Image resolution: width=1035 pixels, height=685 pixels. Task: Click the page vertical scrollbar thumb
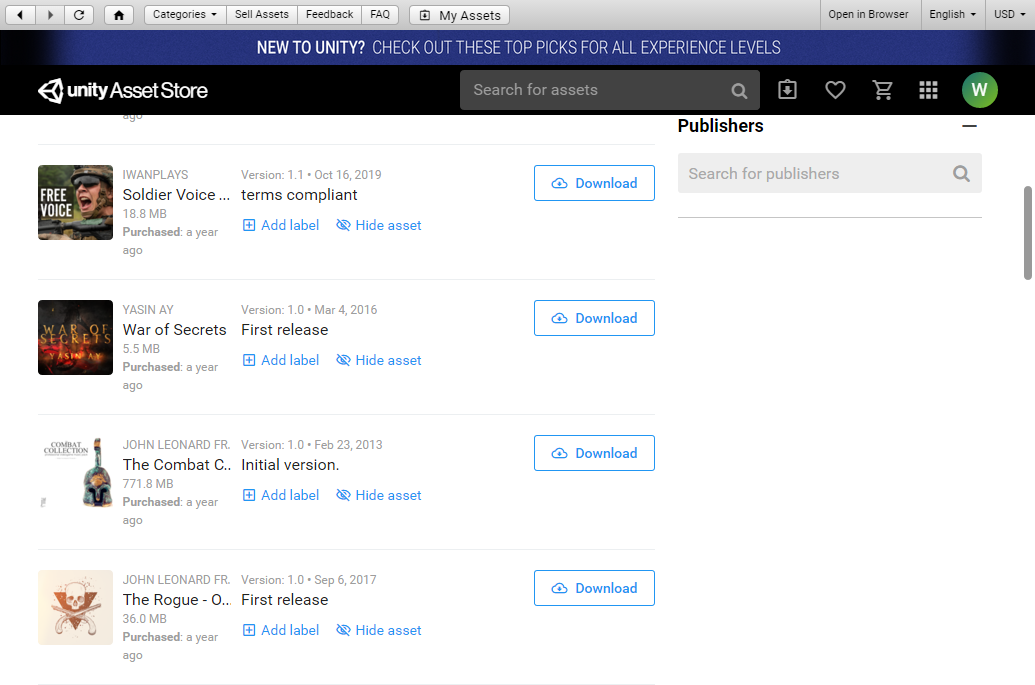1028,233
